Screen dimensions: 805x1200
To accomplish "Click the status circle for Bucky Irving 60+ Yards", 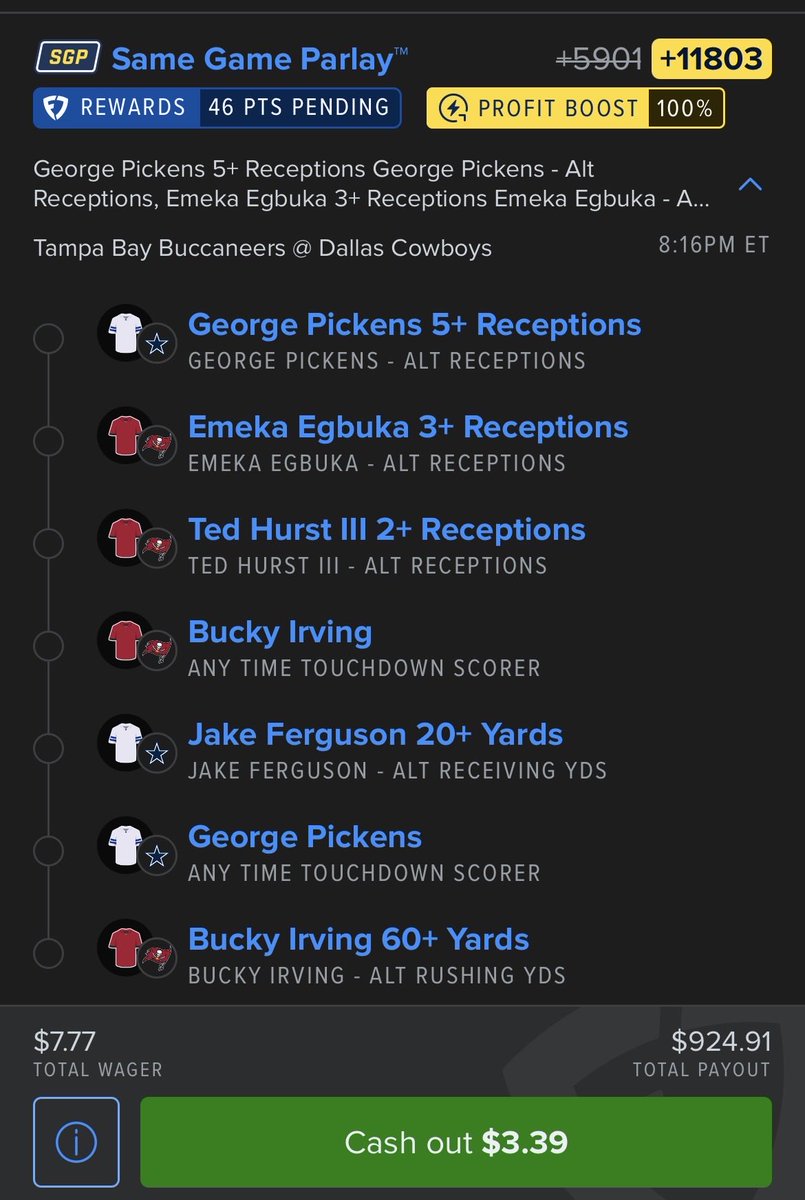I will pos(48,953).
